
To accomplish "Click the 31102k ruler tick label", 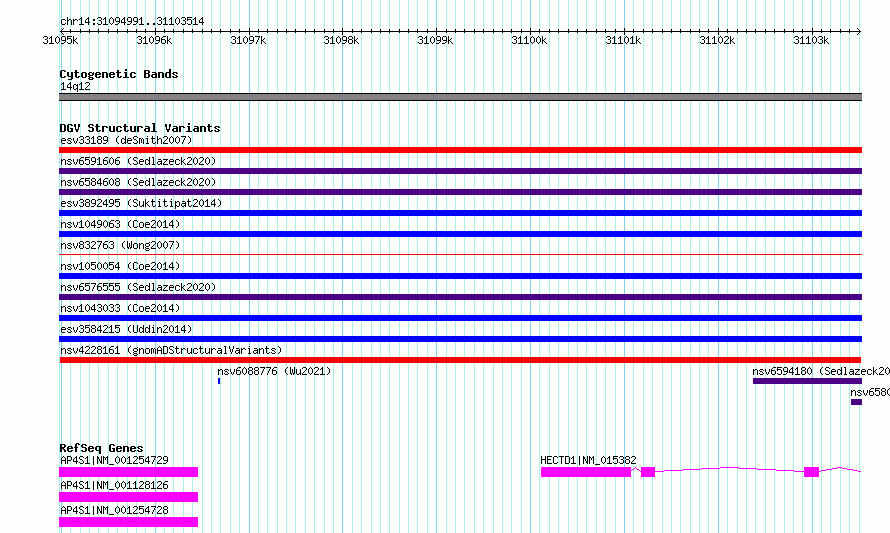I will click(x=717, y=40).
